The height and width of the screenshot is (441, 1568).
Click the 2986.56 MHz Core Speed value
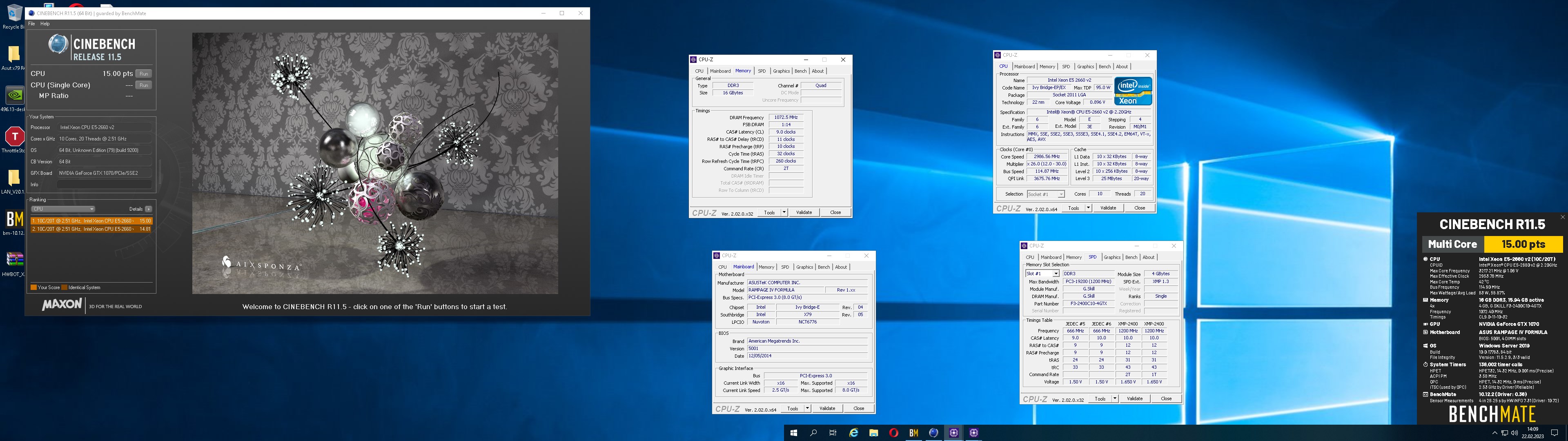[x=1046, y=157]
